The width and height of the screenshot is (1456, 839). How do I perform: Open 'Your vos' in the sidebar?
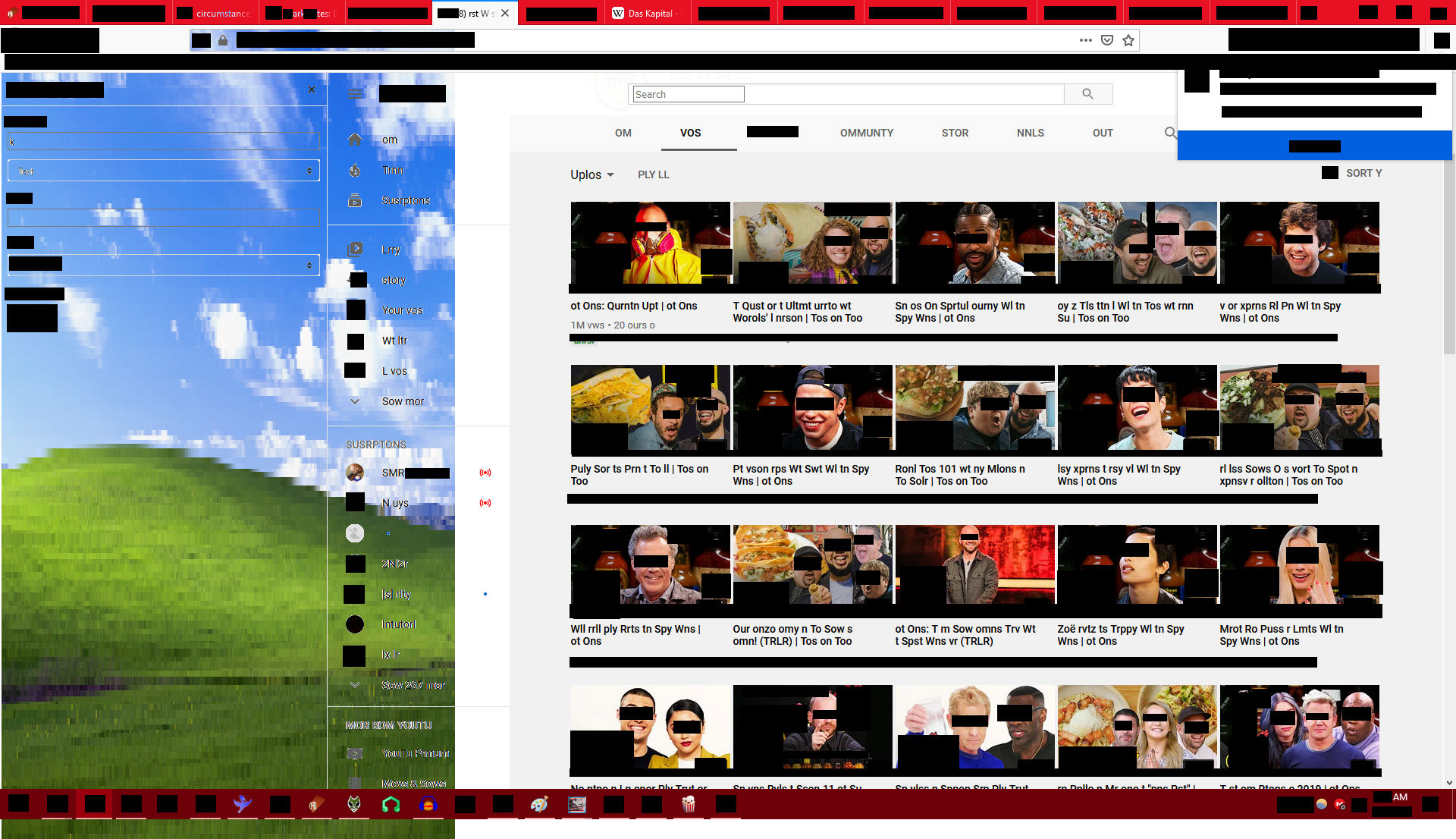point(402,310)
